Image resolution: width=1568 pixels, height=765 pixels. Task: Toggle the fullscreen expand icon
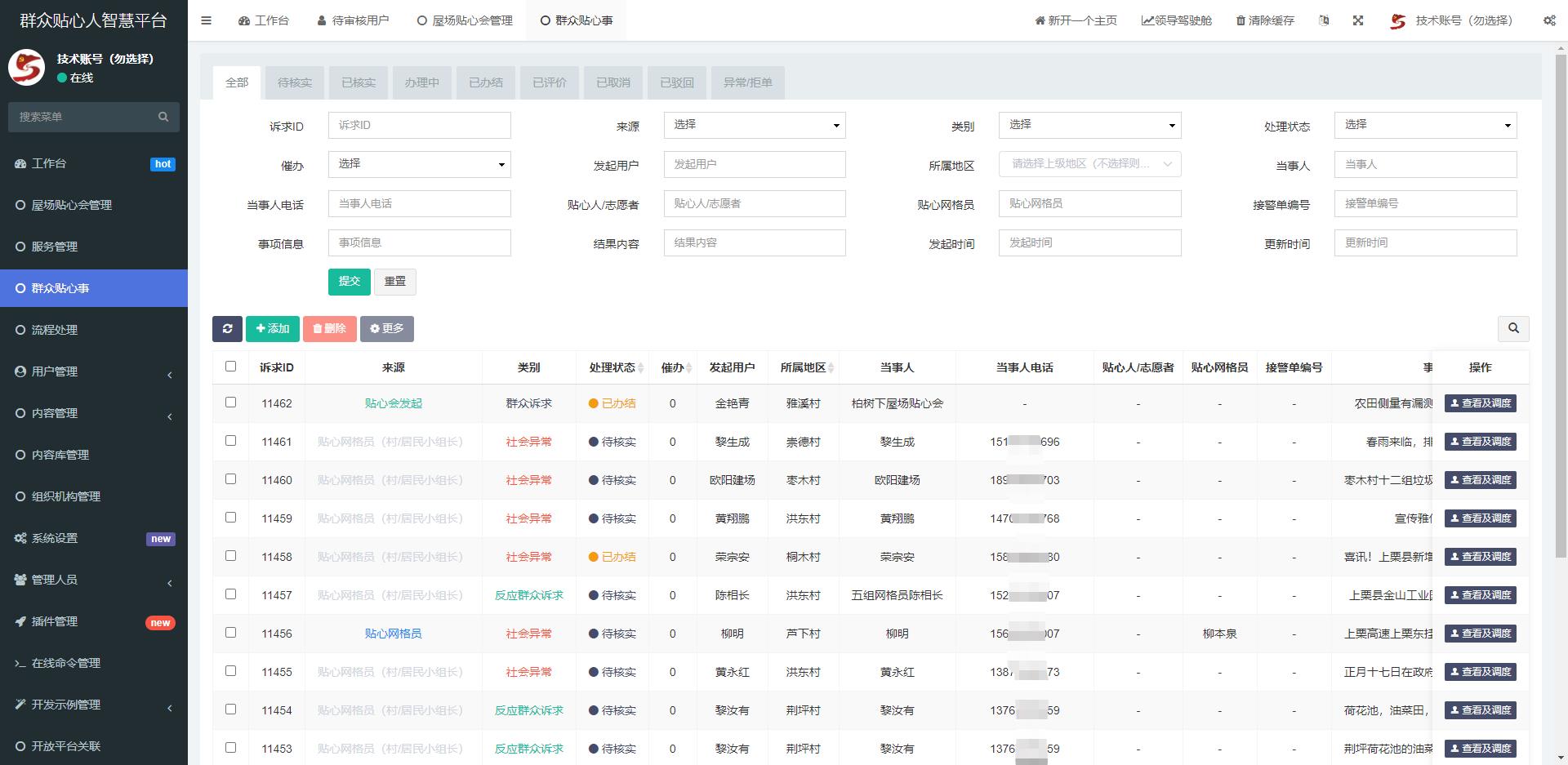[1358, 20]
